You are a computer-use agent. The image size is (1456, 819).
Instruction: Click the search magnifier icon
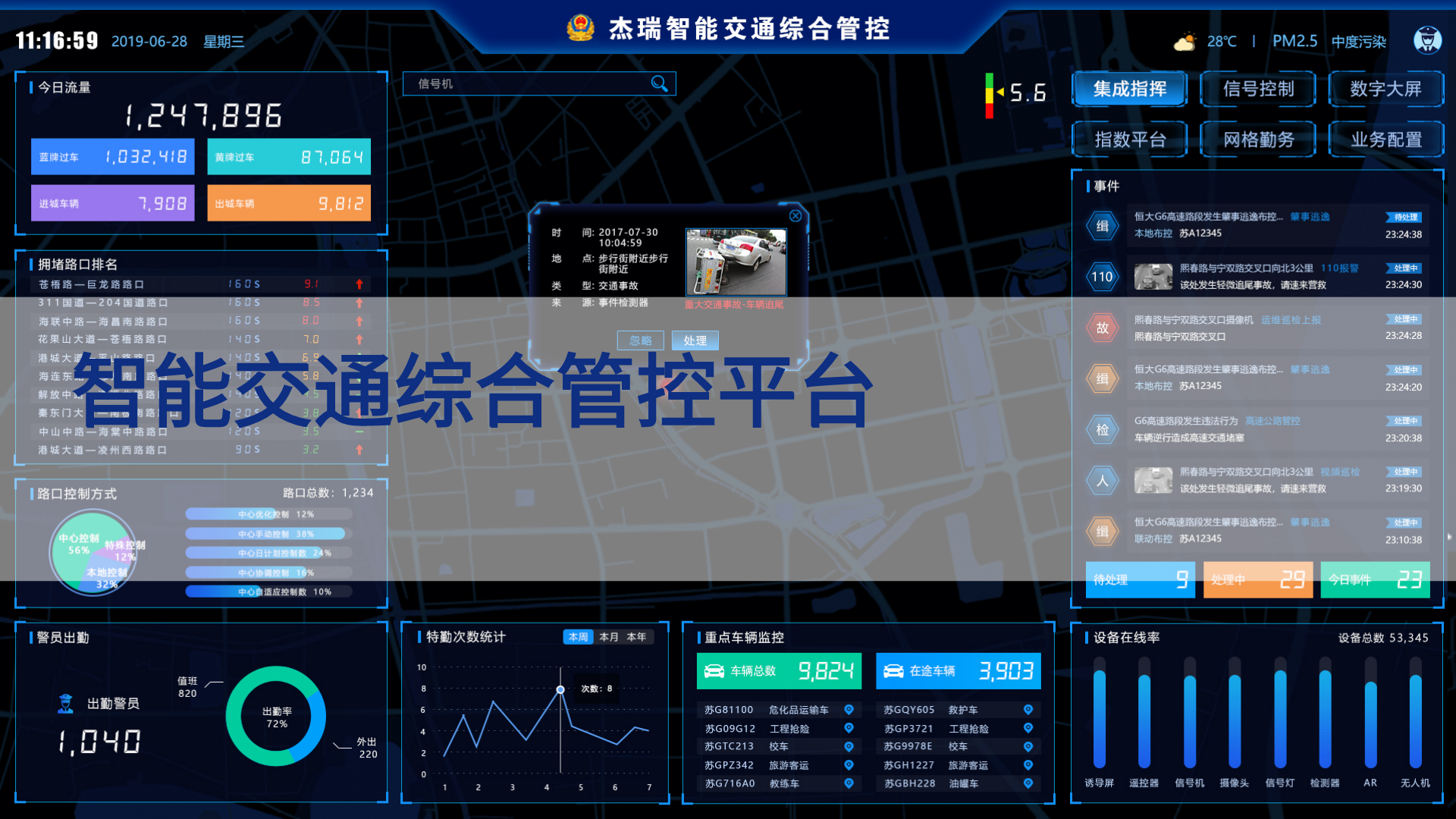tap(659, 83)
